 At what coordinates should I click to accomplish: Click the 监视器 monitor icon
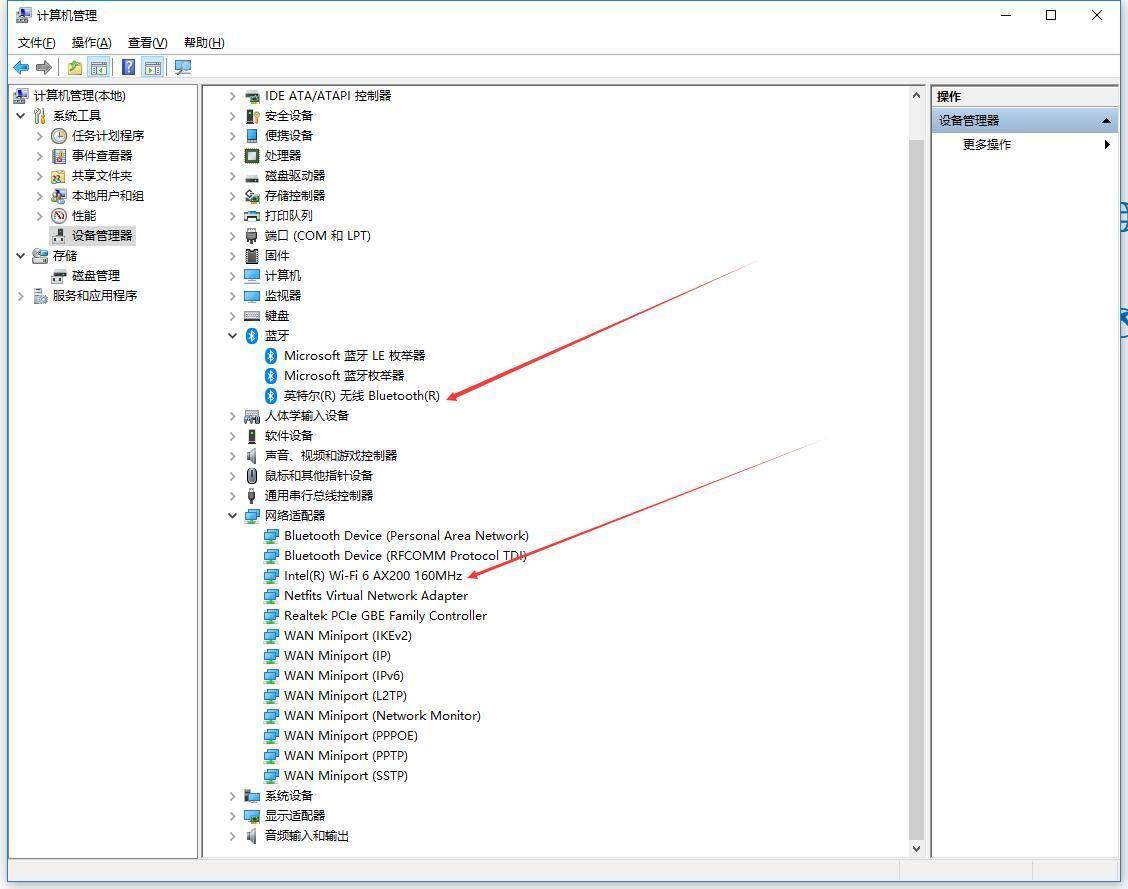point(252,296)
